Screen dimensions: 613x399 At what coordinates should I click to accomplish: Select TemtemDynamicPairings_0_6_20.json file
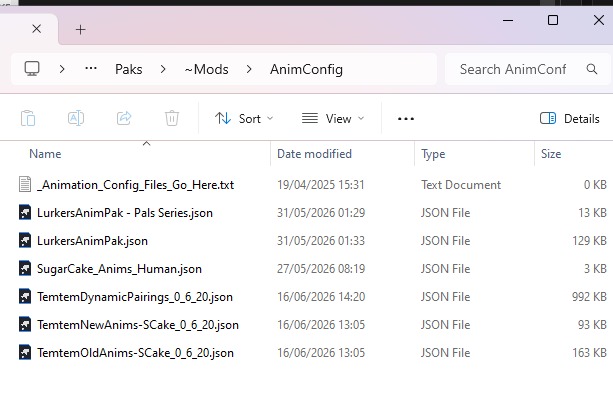pos(135,297)
